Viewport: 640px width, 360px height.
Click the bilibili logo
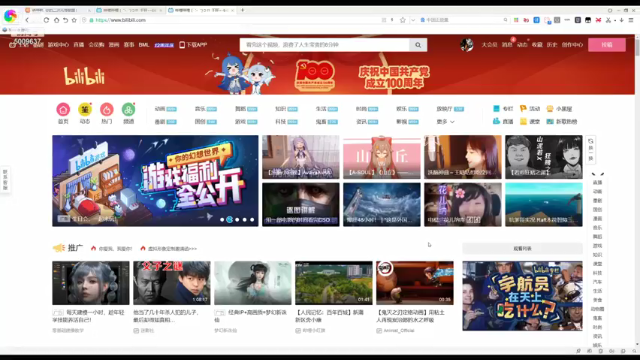click(84, 76)
